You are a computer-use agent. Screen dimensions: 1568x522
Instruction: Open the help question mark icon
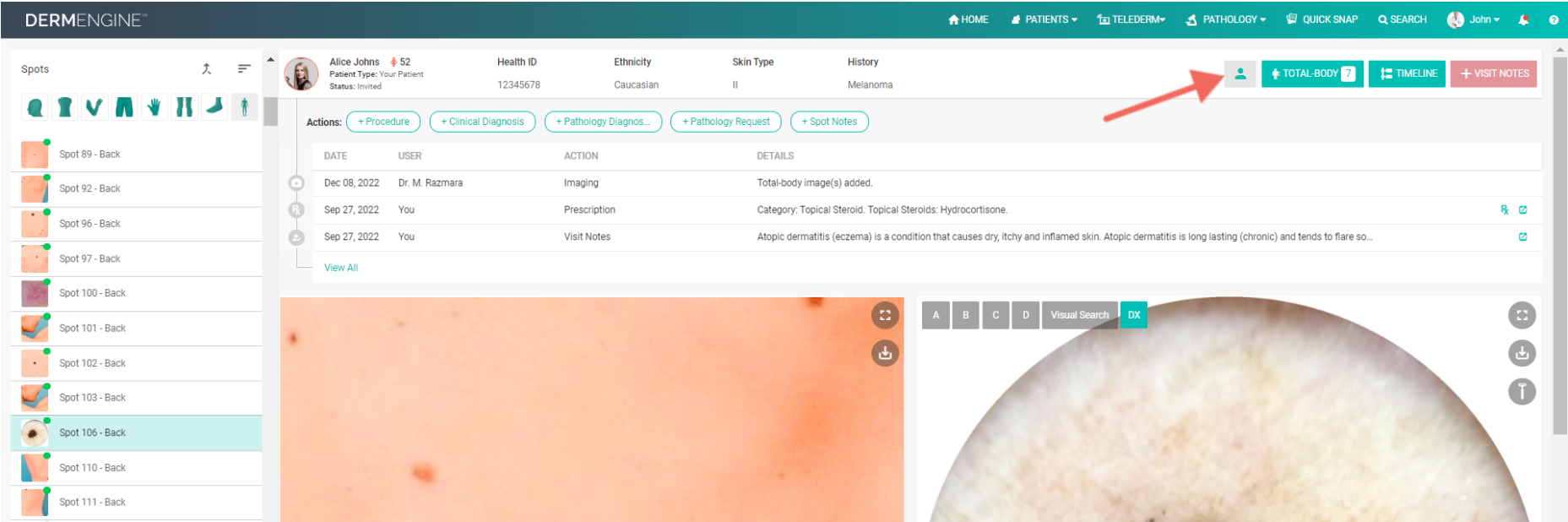(1554, 19)
